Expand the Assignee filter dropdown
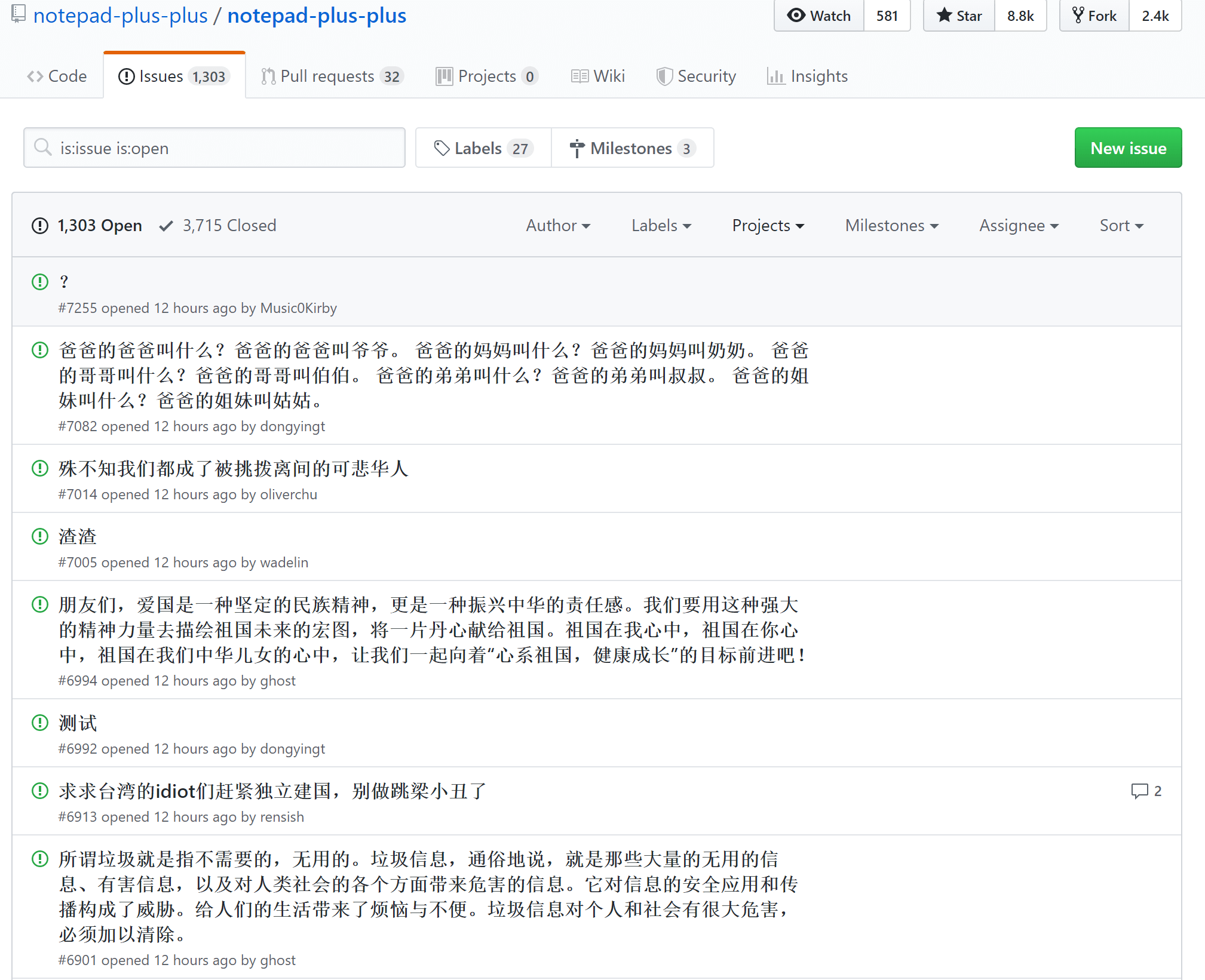This screenshot has height=980, width=1205. [x=1019, y=226]
